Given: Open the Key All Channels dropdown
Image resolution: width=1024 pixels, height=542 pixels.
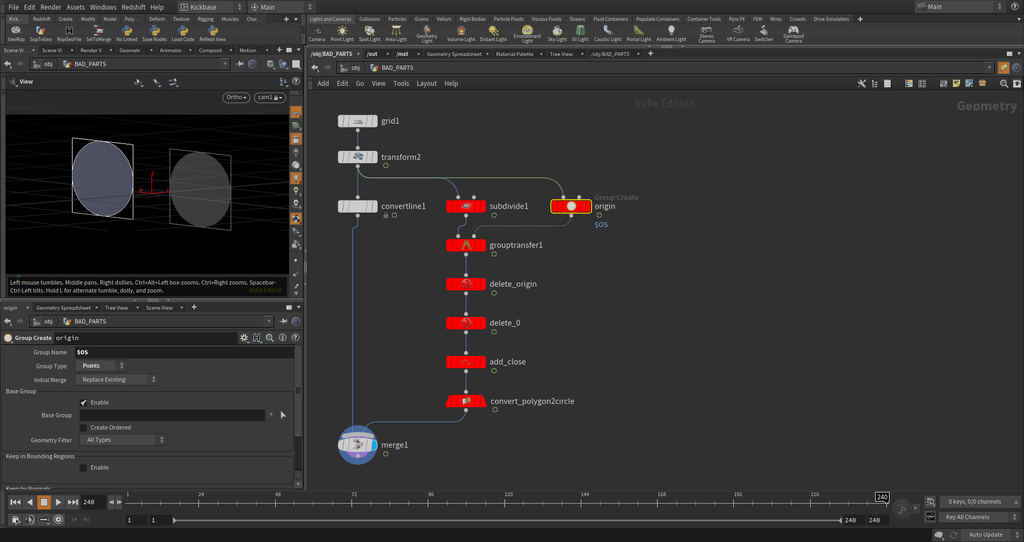Looking at the screenshot, I should coord(980,517).
